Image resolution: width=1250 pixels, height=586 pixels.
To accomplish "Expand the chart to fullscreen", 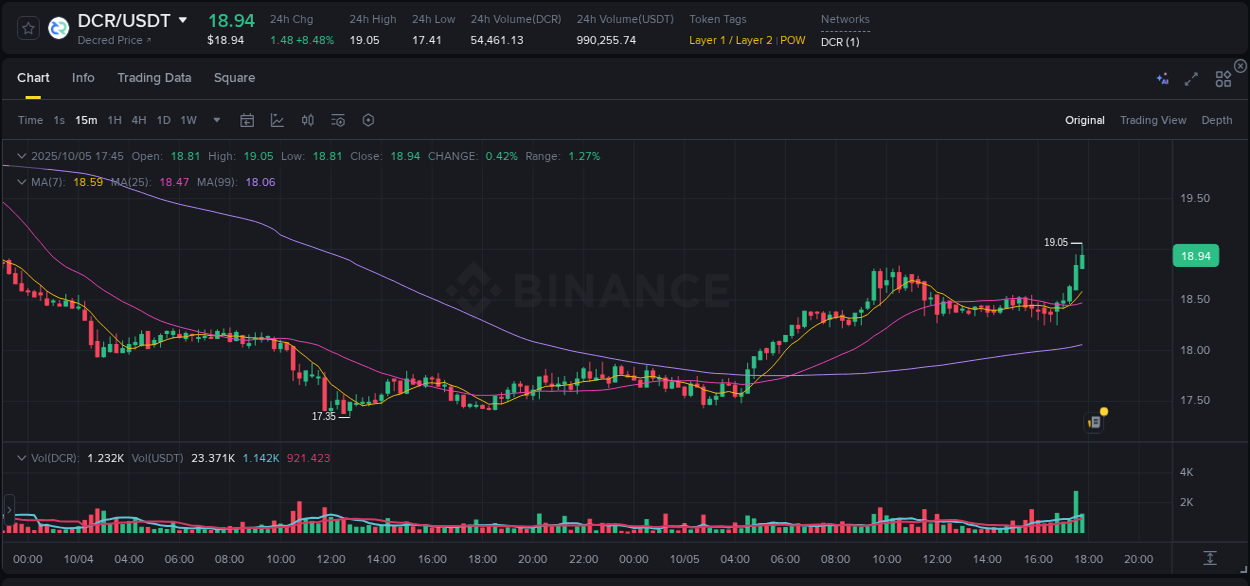I will pos(1190,78).
